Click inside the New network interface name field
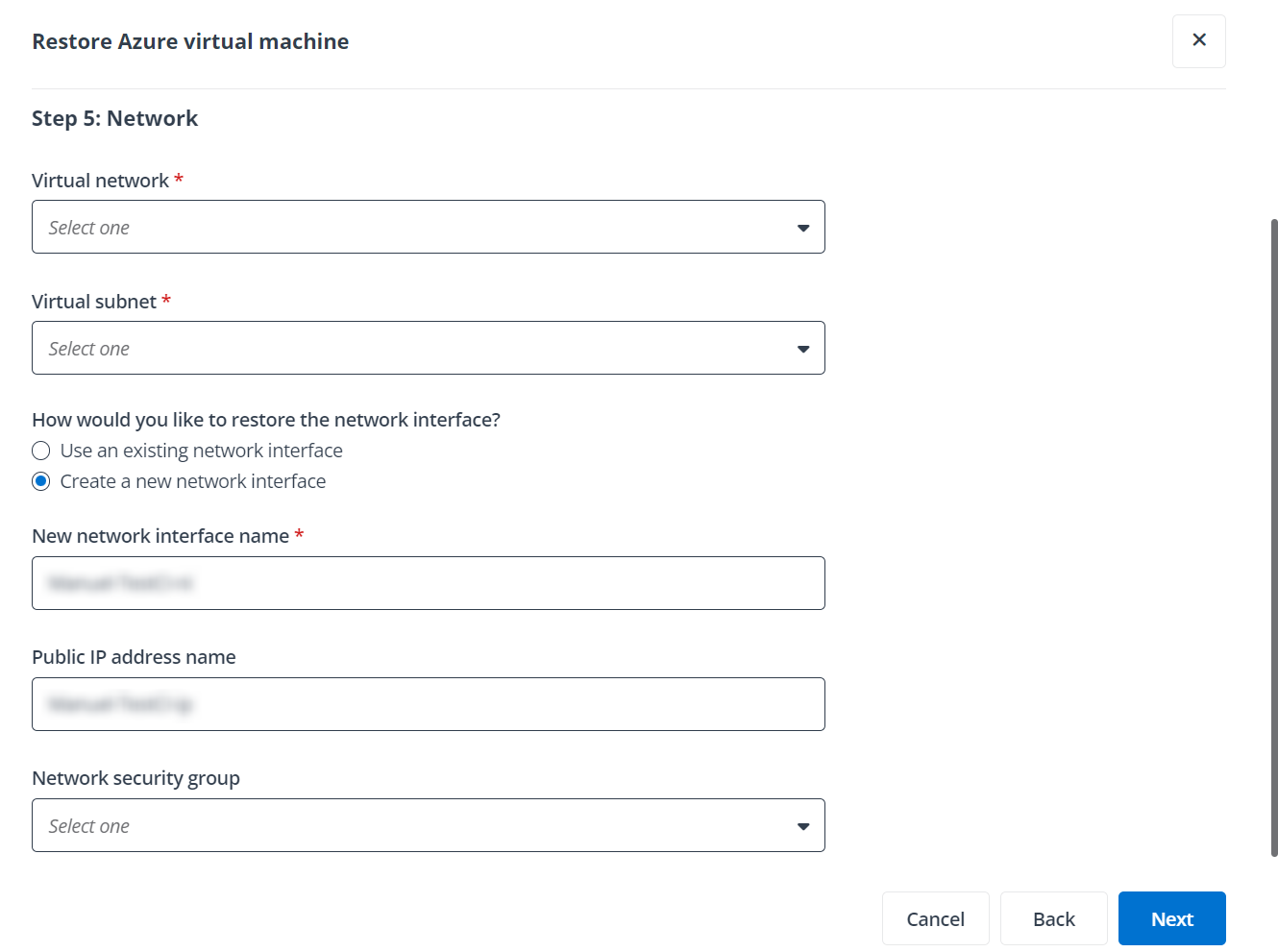The image size is (1278, 952). (x=428, y=582)
